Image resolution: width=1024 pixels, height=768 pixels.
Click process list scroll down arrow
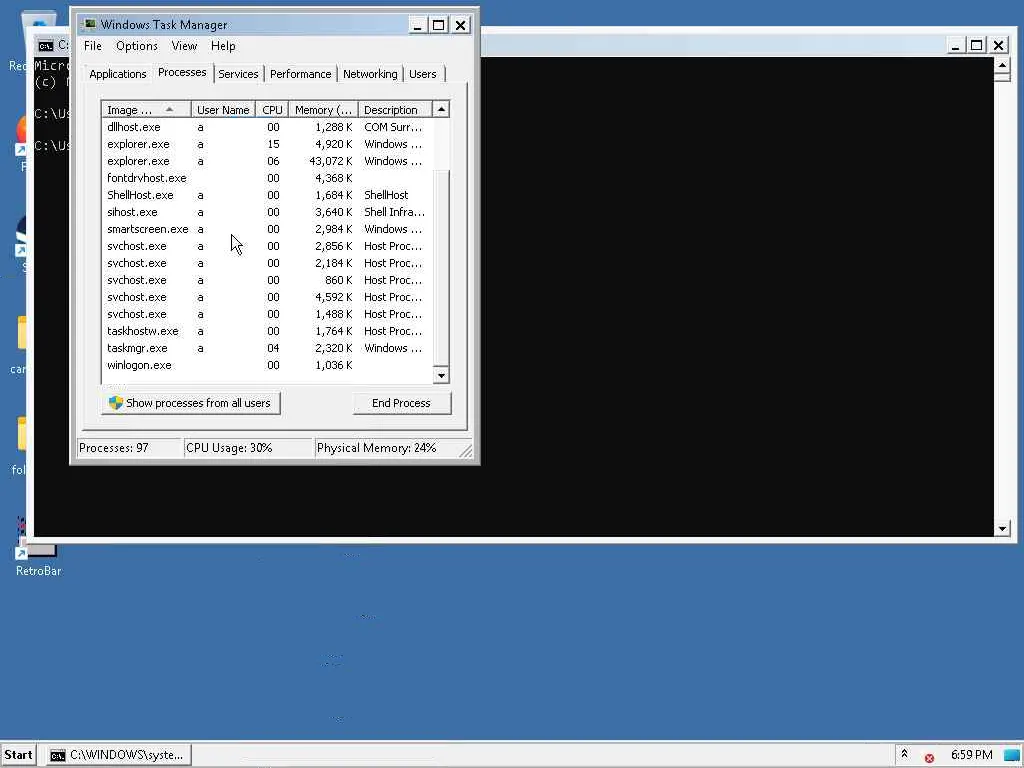441,376
